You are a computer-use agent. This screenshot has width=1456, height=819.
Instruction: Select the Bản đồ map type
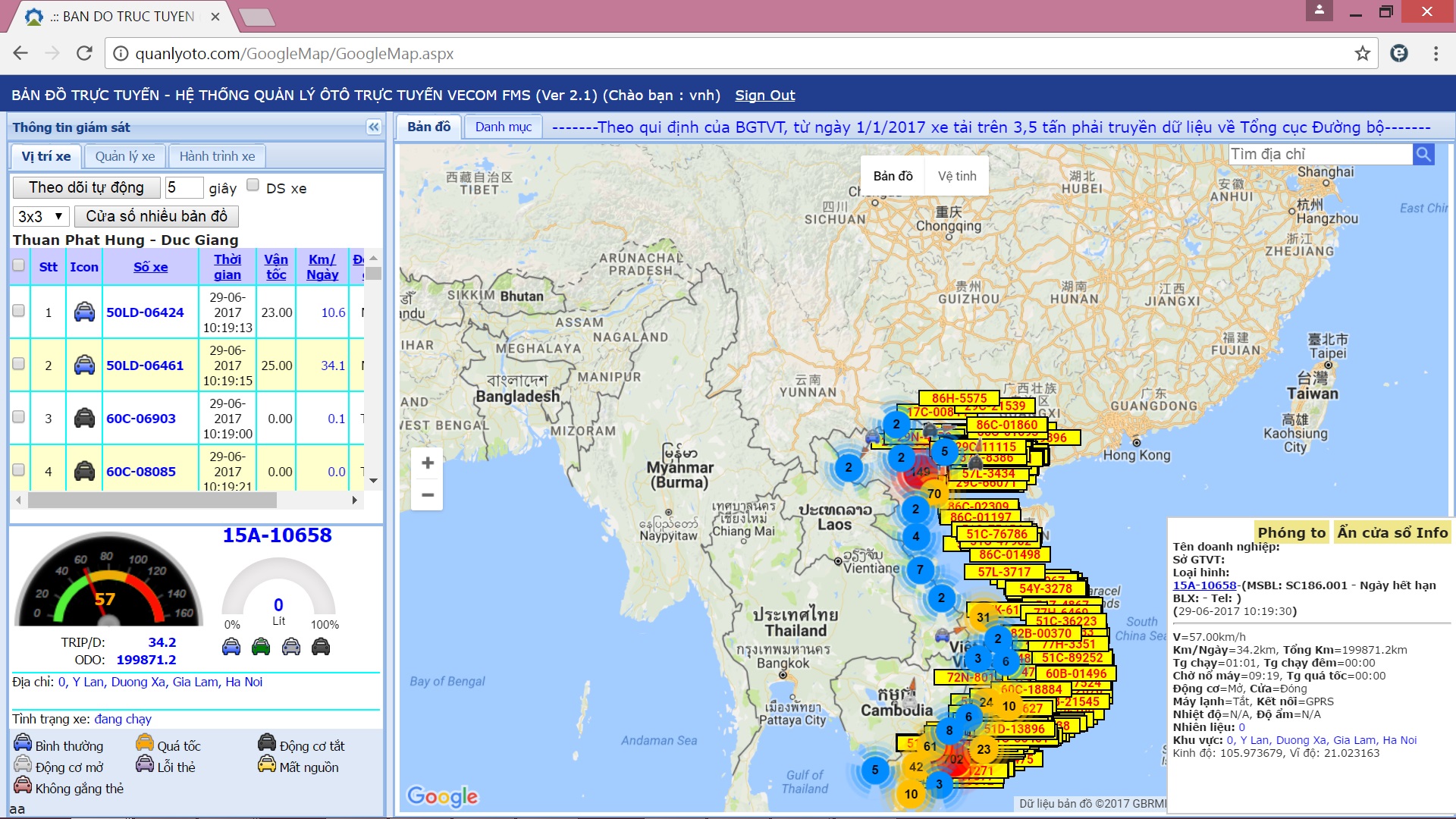click(x=893, y=176)
